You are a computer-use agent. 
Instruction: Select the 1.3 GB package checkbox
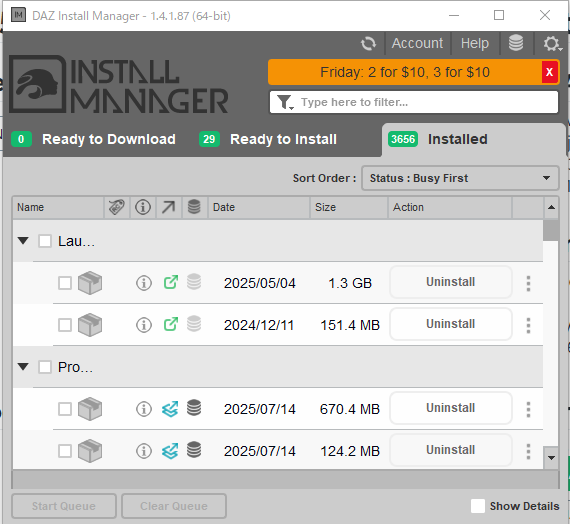pos(65,283)
